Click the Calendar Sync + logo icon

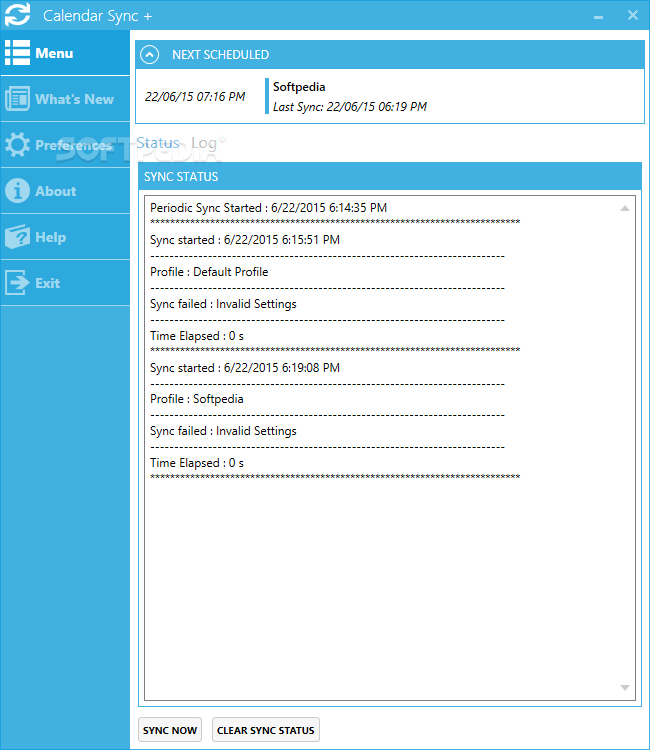(18, 14)
